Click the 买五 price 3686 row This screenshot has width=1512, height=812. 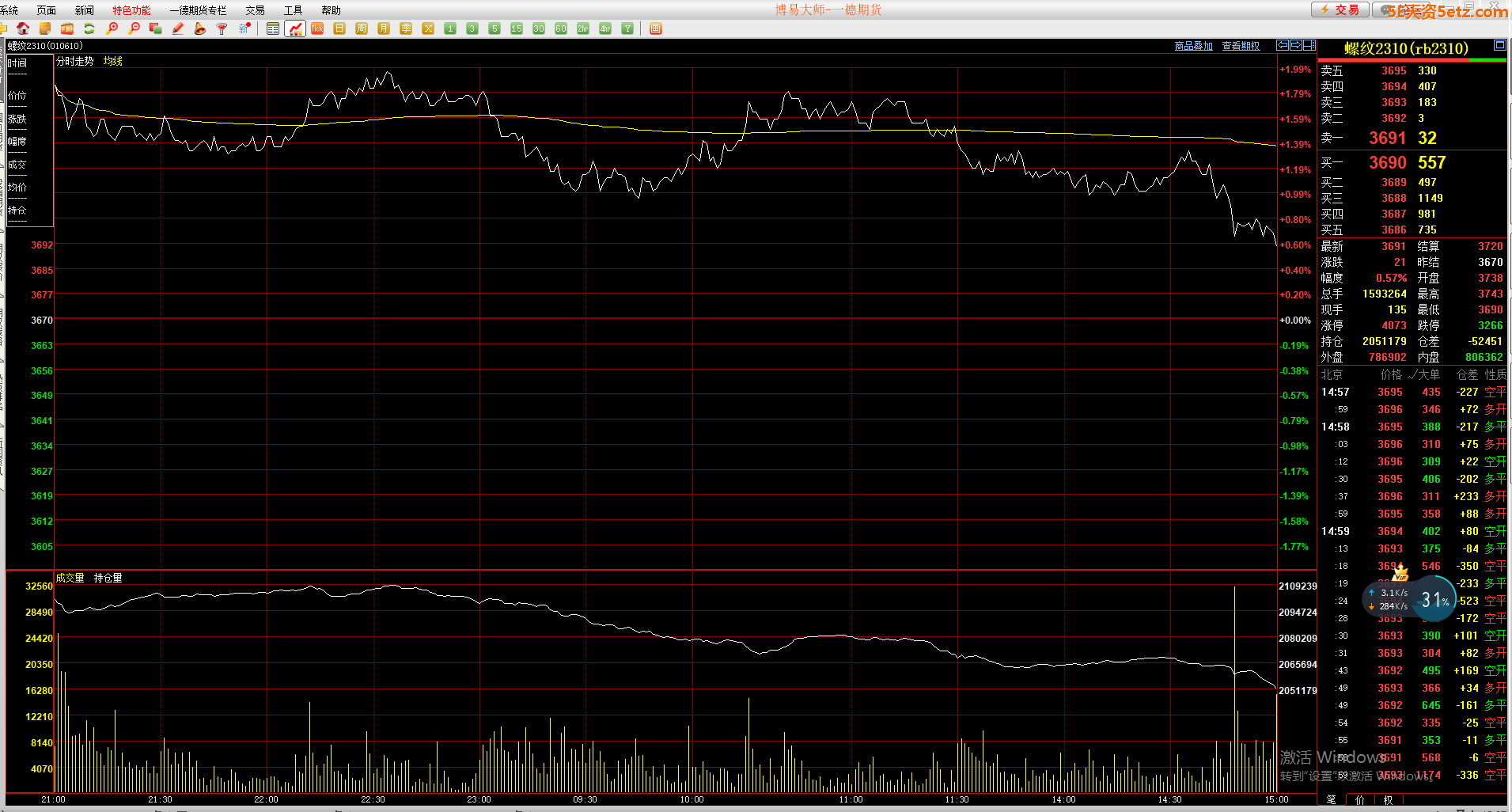click(x=1412, y=230)
